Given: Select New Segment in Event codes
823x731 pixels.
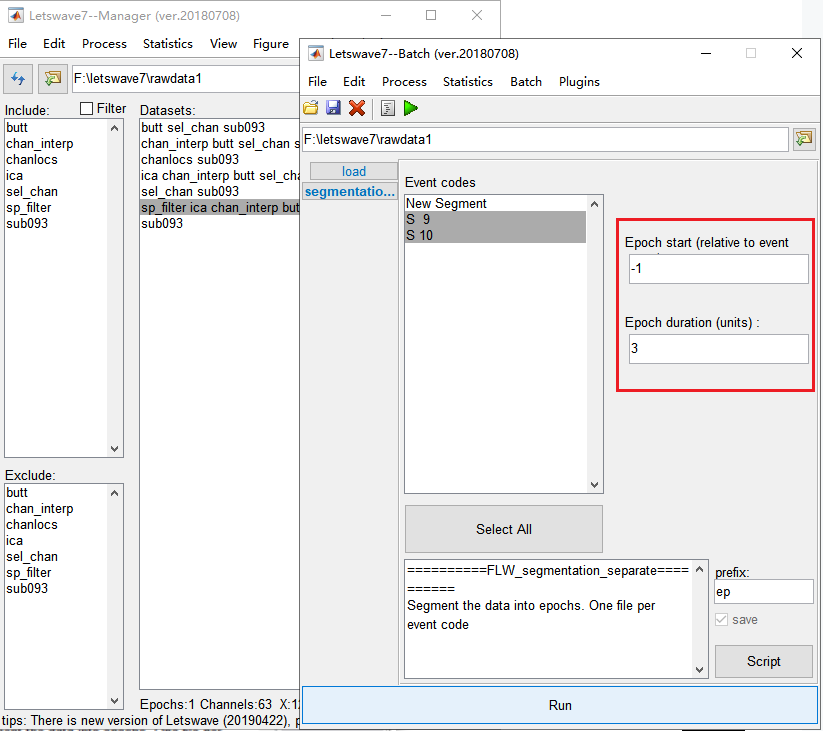Looking at the screenshot, I should [495, 204].
